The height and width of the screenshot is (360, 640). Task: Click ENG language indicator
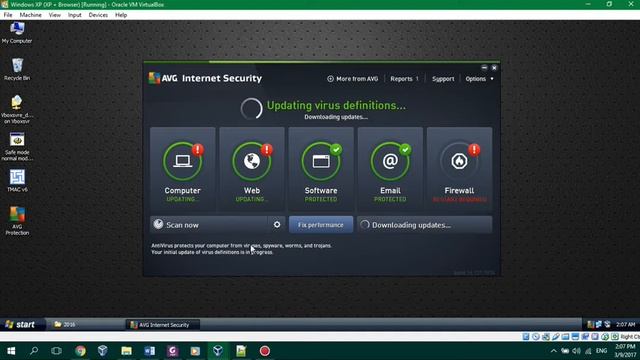[601, 351]
